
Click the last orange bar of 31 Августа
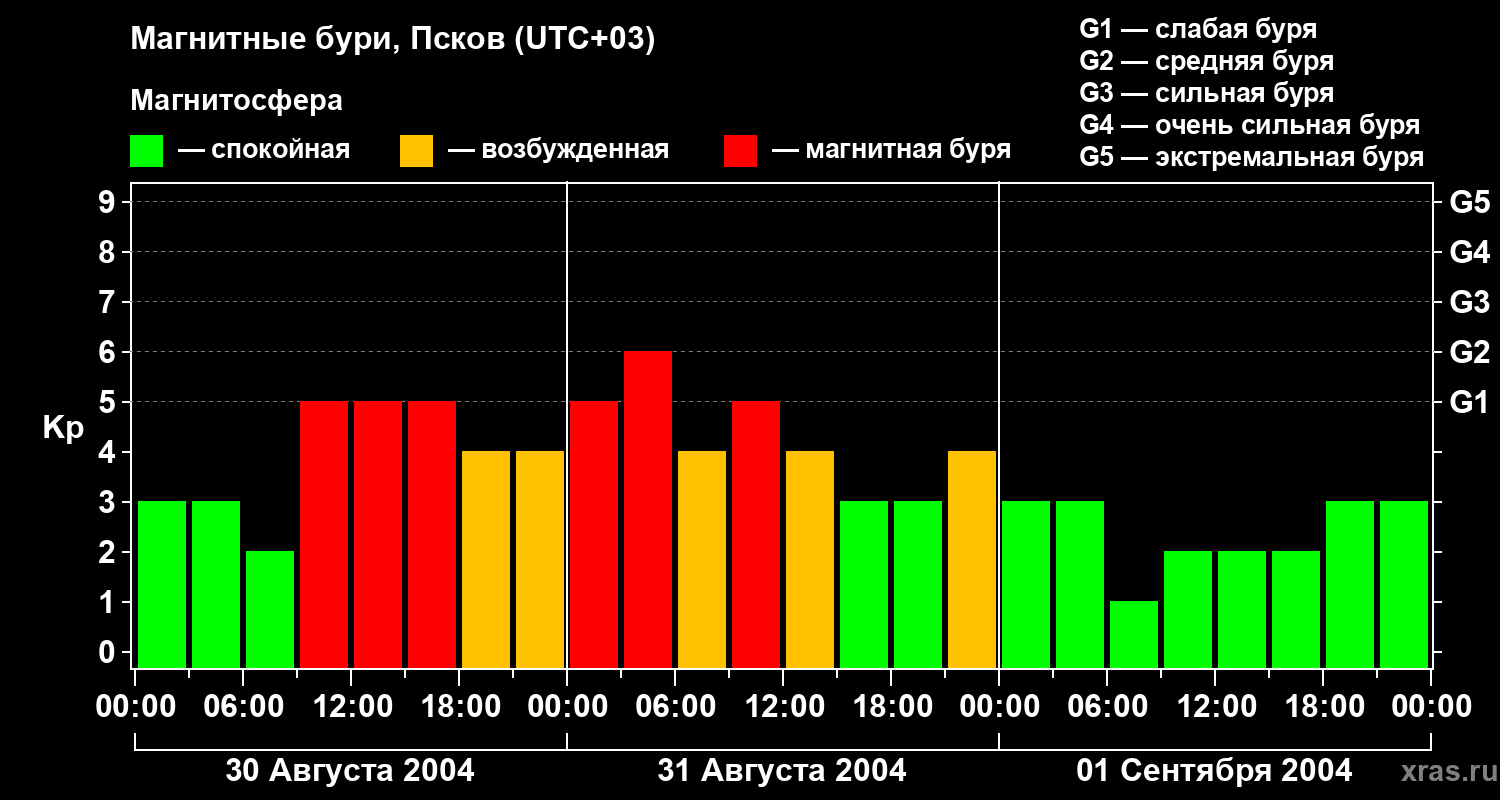(x=972, y=560)
